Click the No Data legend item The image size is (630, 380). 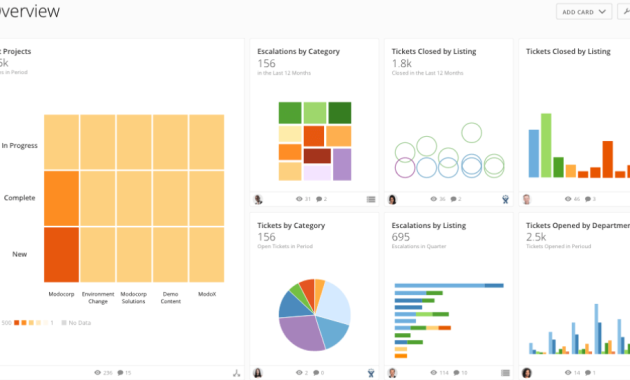click(x=76, y=323)
